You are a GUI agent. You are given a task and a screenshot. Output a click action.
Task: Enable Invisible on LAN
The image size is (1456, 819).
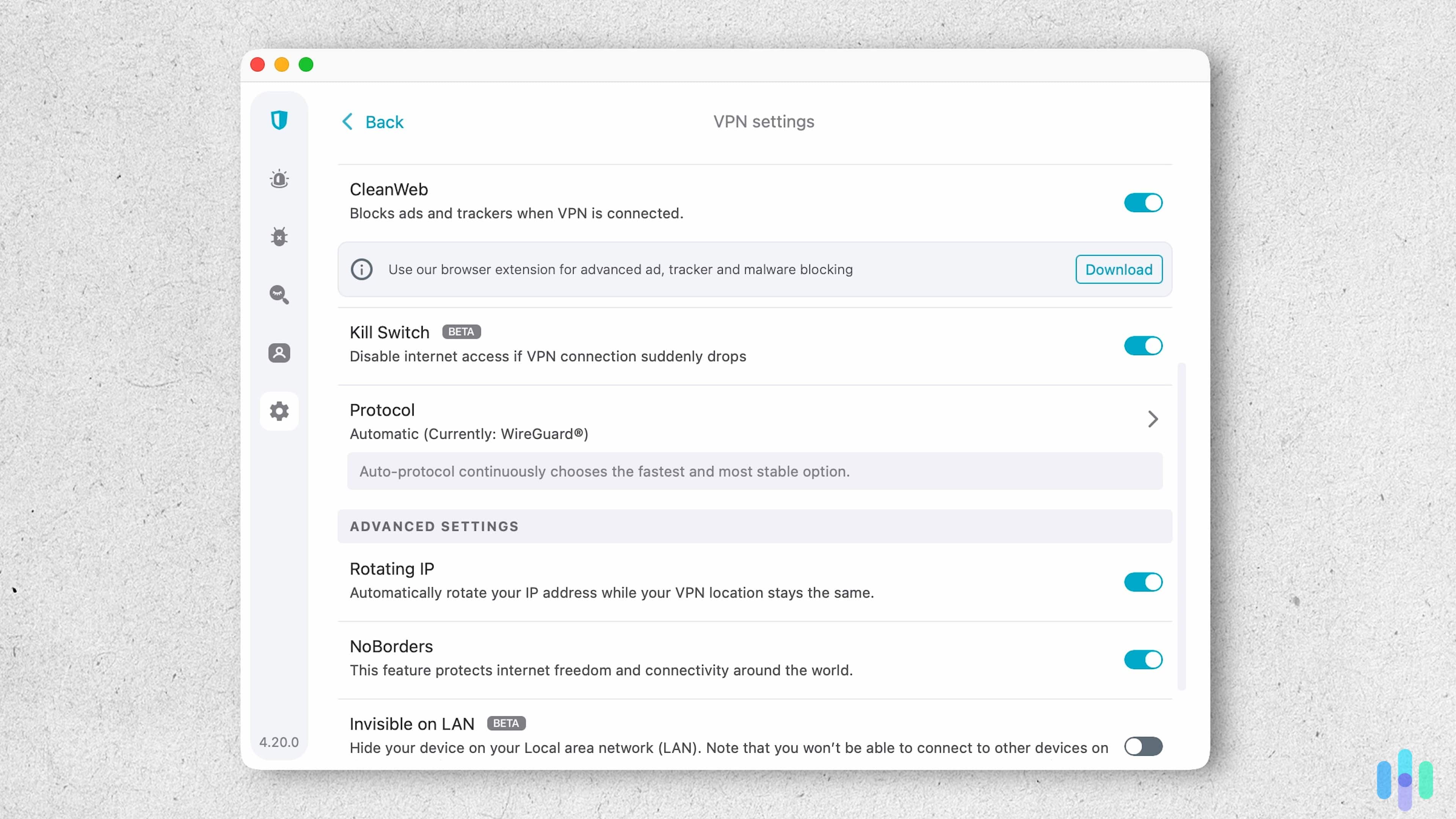click(1143, 747)
